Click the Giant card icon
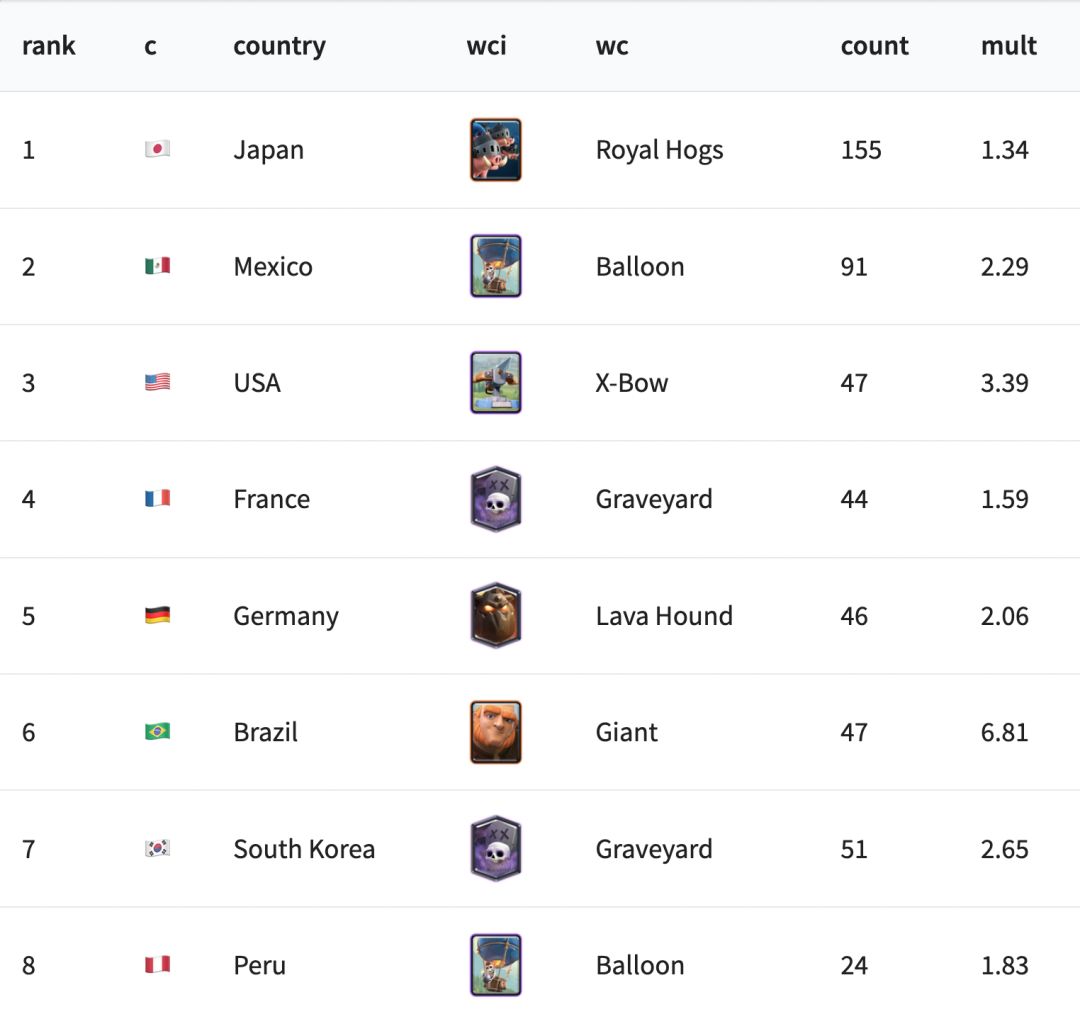Viewport: 1080px width, 1019px height. (496, 732)
